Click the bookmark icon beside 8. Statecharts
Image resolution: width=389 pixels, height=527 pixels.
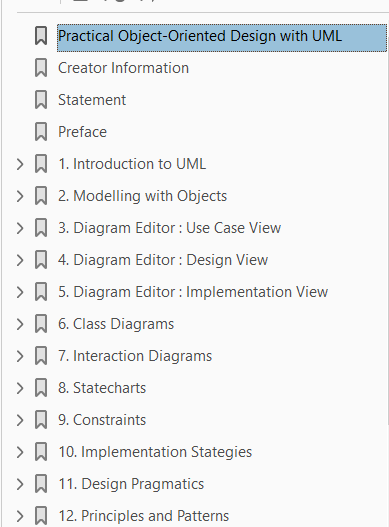pyautogui.click(x=41, y=388)
